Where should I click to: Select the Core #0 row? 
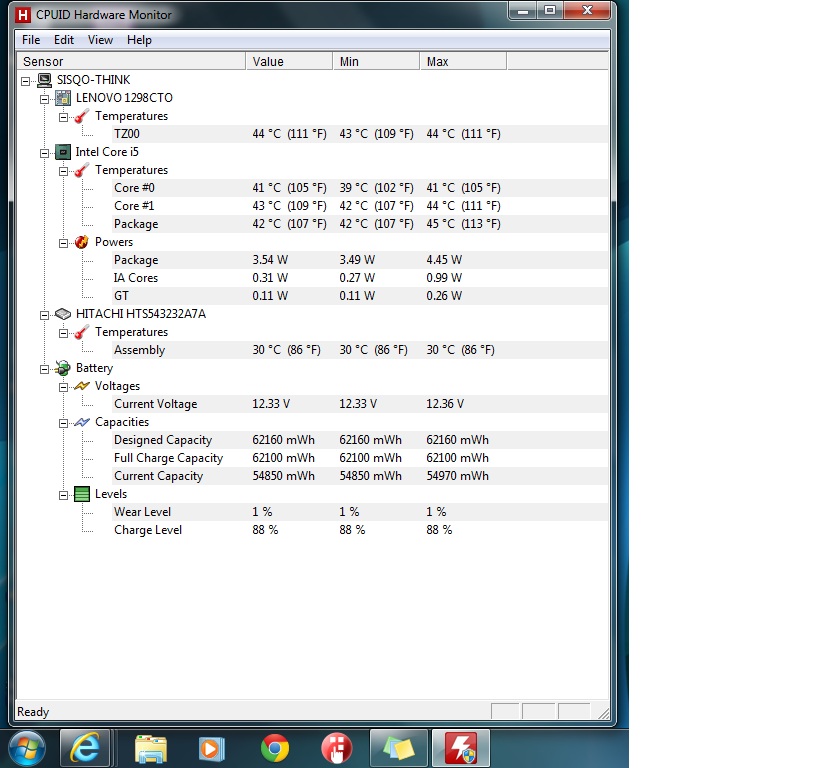360,188
